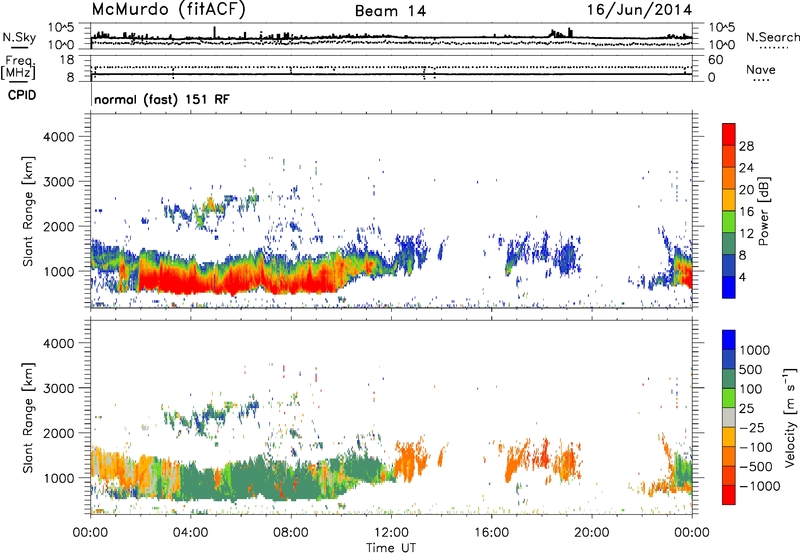Pick the bright blue bottom power colorbar segment

(729, 287)
